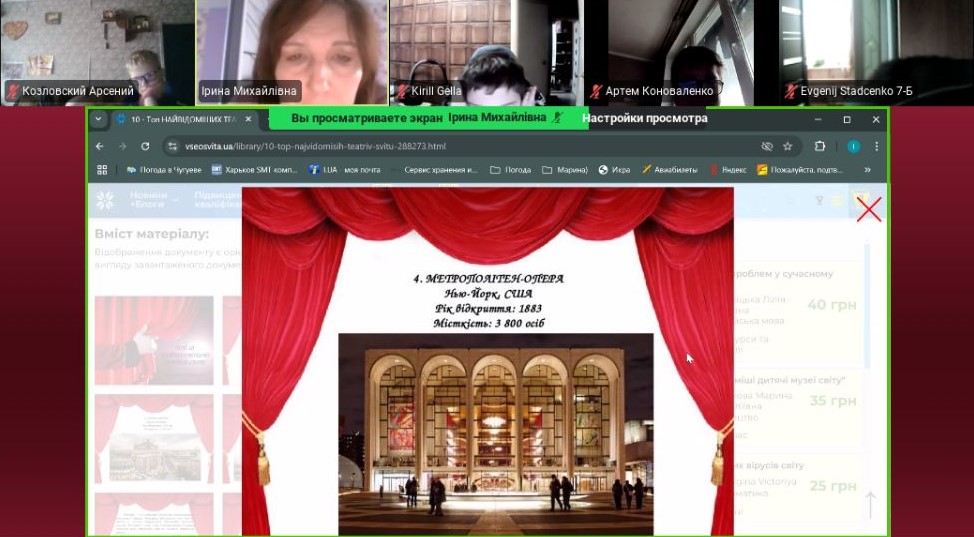Close the slide viewer with red X

(x=868, y=209)
